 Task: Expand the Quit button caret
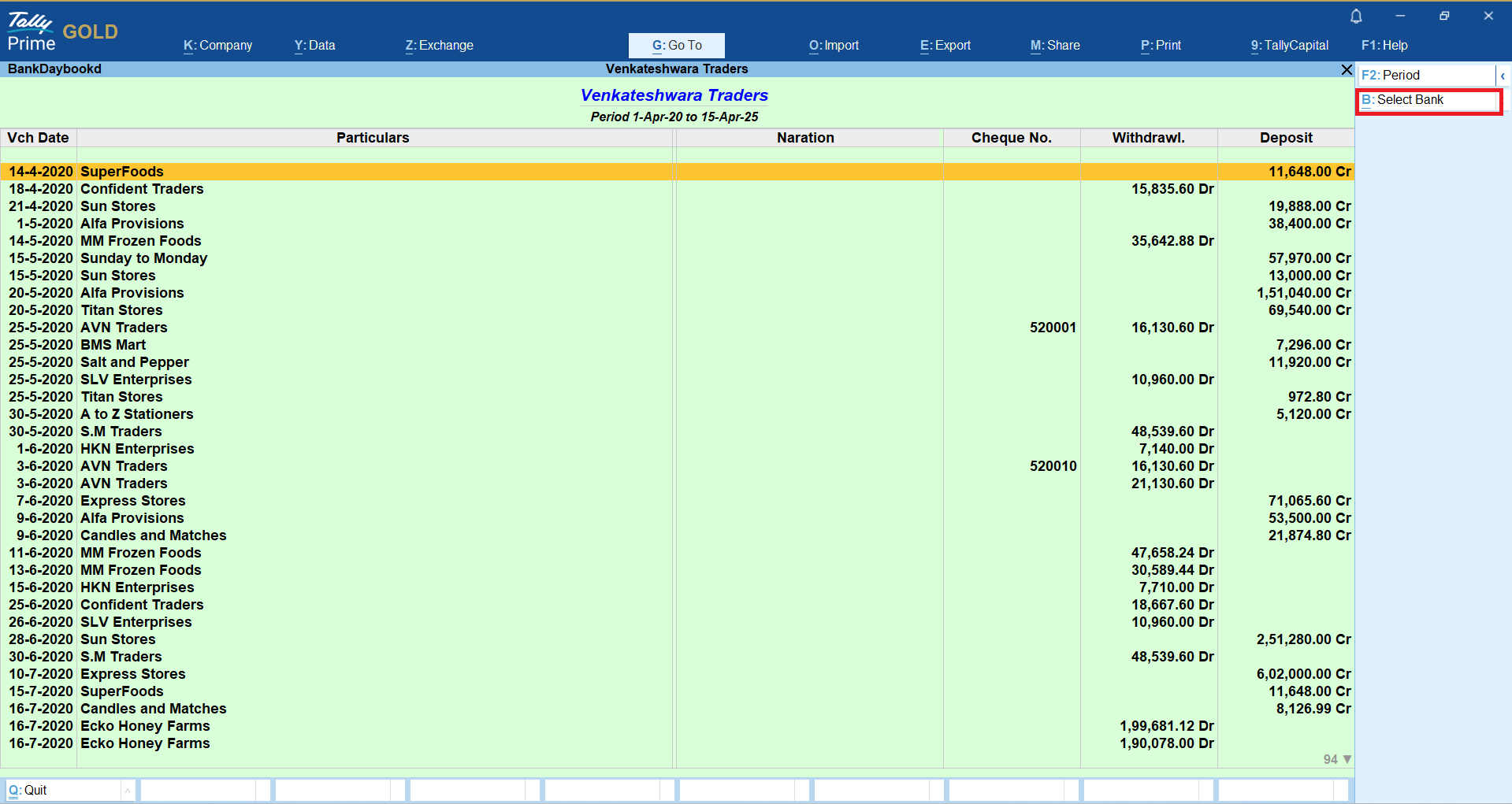(128, 790)
